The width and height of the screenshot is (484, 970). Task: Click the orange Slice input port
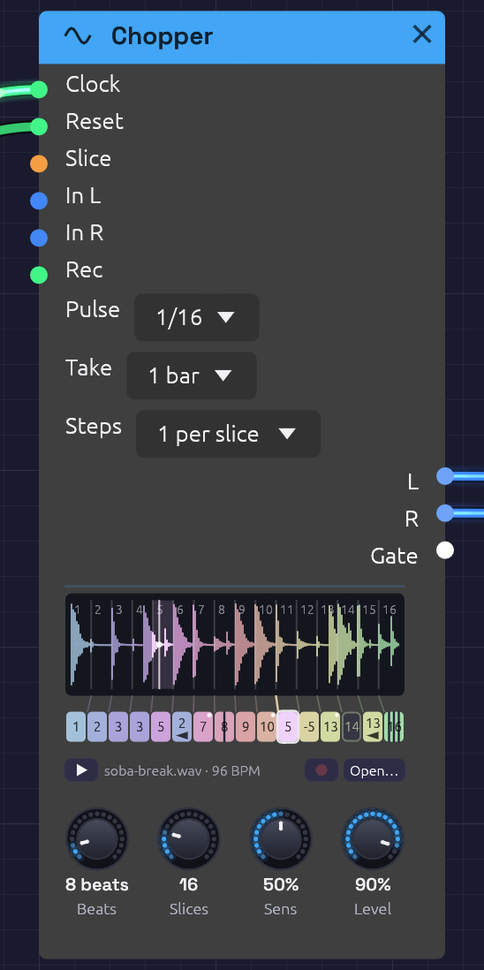click(39, 164)
